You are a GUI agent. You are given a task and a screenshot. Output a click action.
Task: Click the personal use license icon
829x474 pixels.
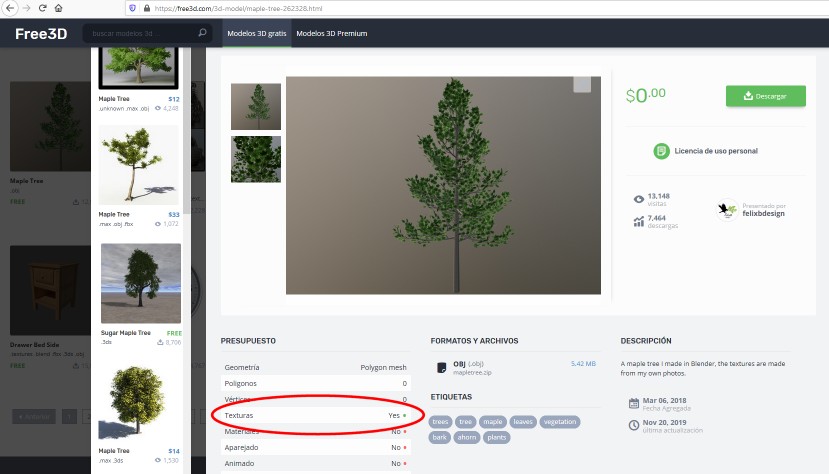click(x=661, y=151)
